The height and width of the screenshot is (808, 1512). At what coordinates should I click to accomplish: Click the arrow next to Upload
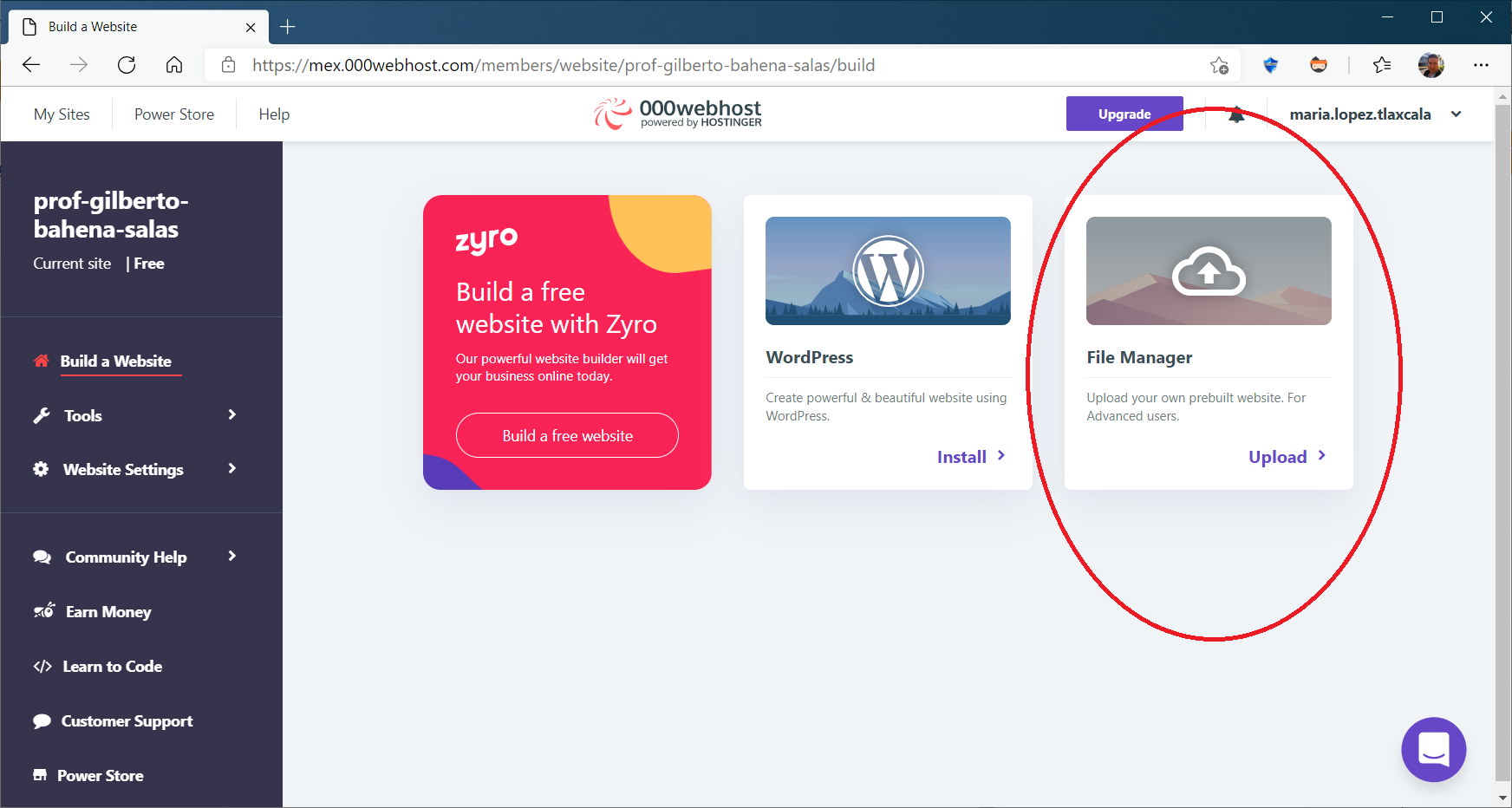1322,455
